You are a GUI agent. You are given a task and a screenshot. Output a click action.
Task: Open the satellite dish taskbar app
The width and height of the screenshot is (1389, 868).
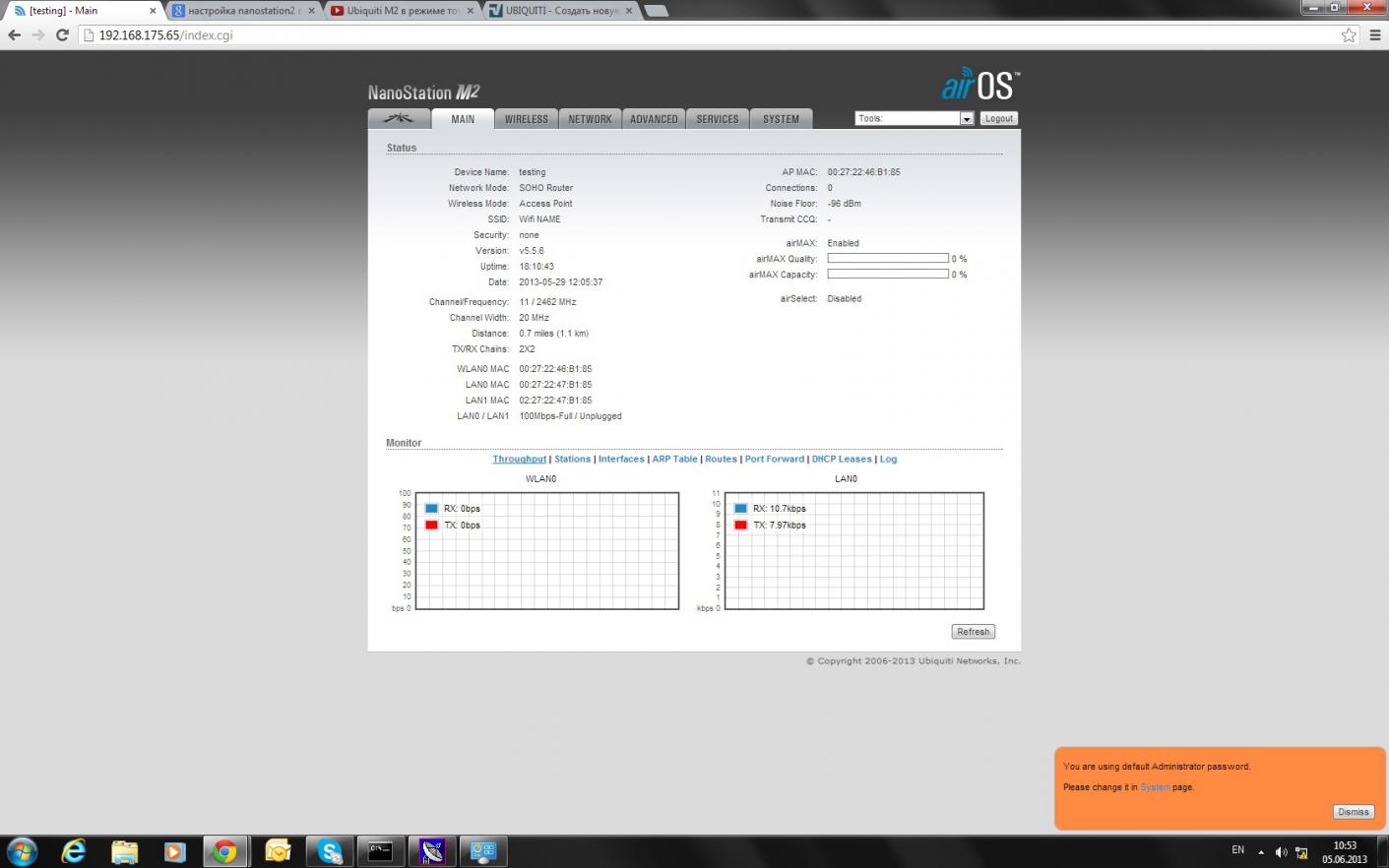tap(431, 851)
